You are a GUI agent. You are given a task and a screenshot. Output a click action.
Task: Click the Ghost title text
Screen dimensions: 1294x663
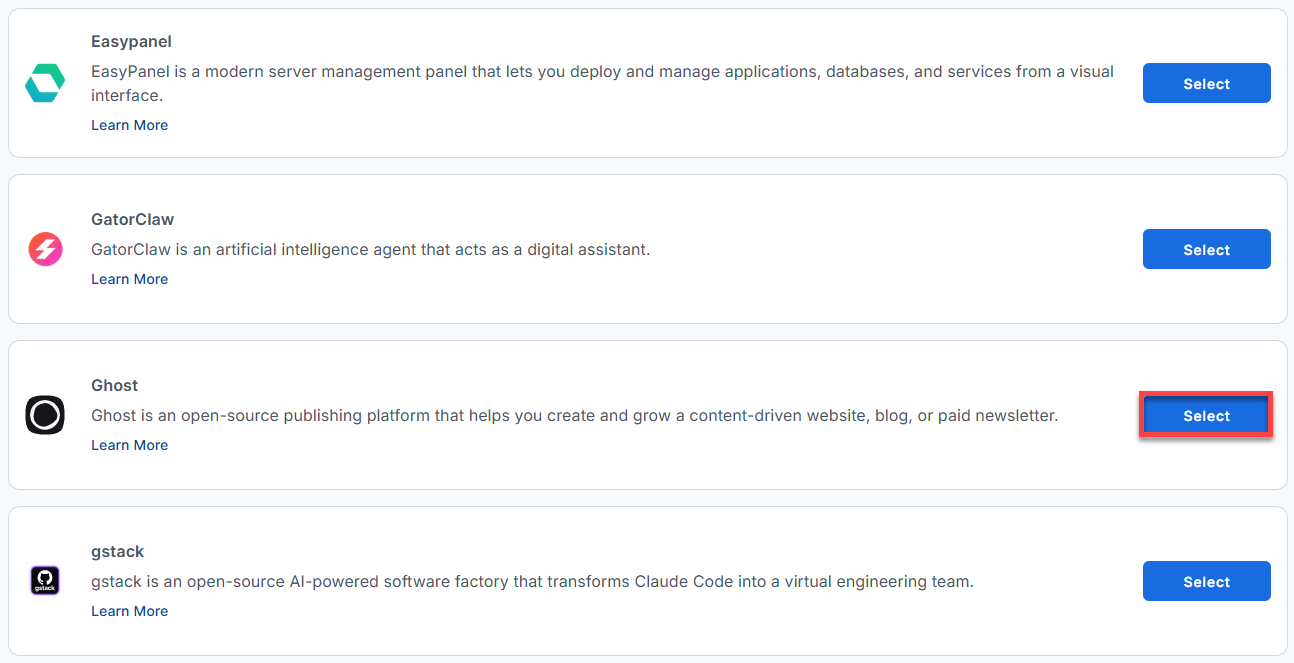click(x=114, y=386)
